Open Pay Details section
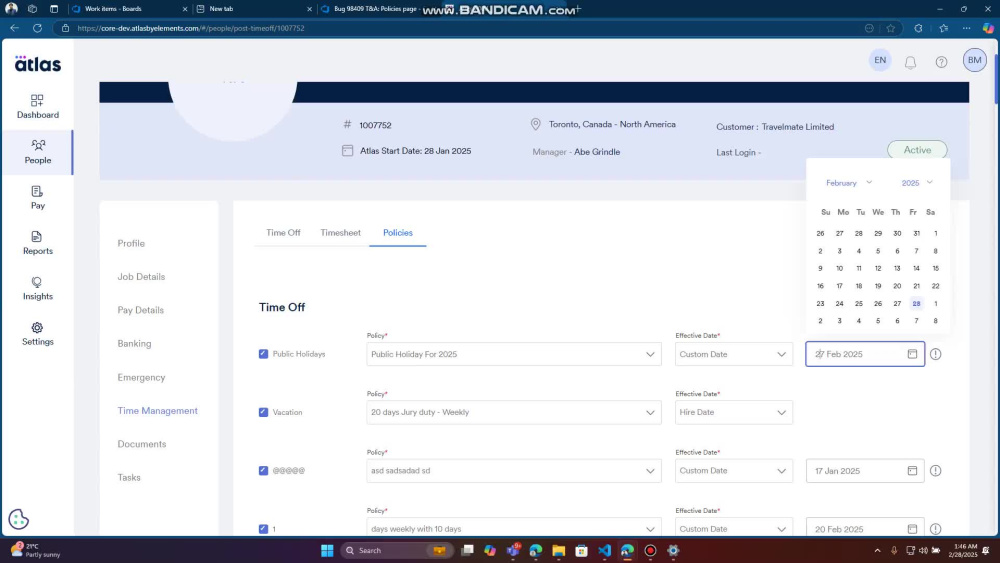Screen dimensions: 1000x563 (140, 310)
